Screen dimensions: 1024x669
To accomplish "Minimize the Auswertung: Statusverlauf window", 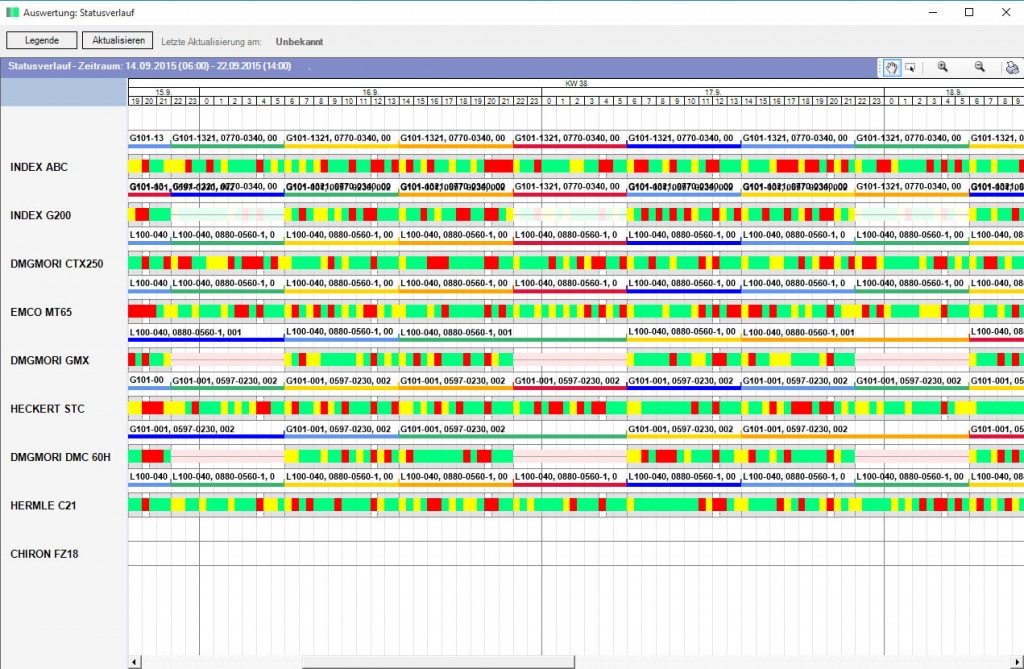I will tap(933, 12).
